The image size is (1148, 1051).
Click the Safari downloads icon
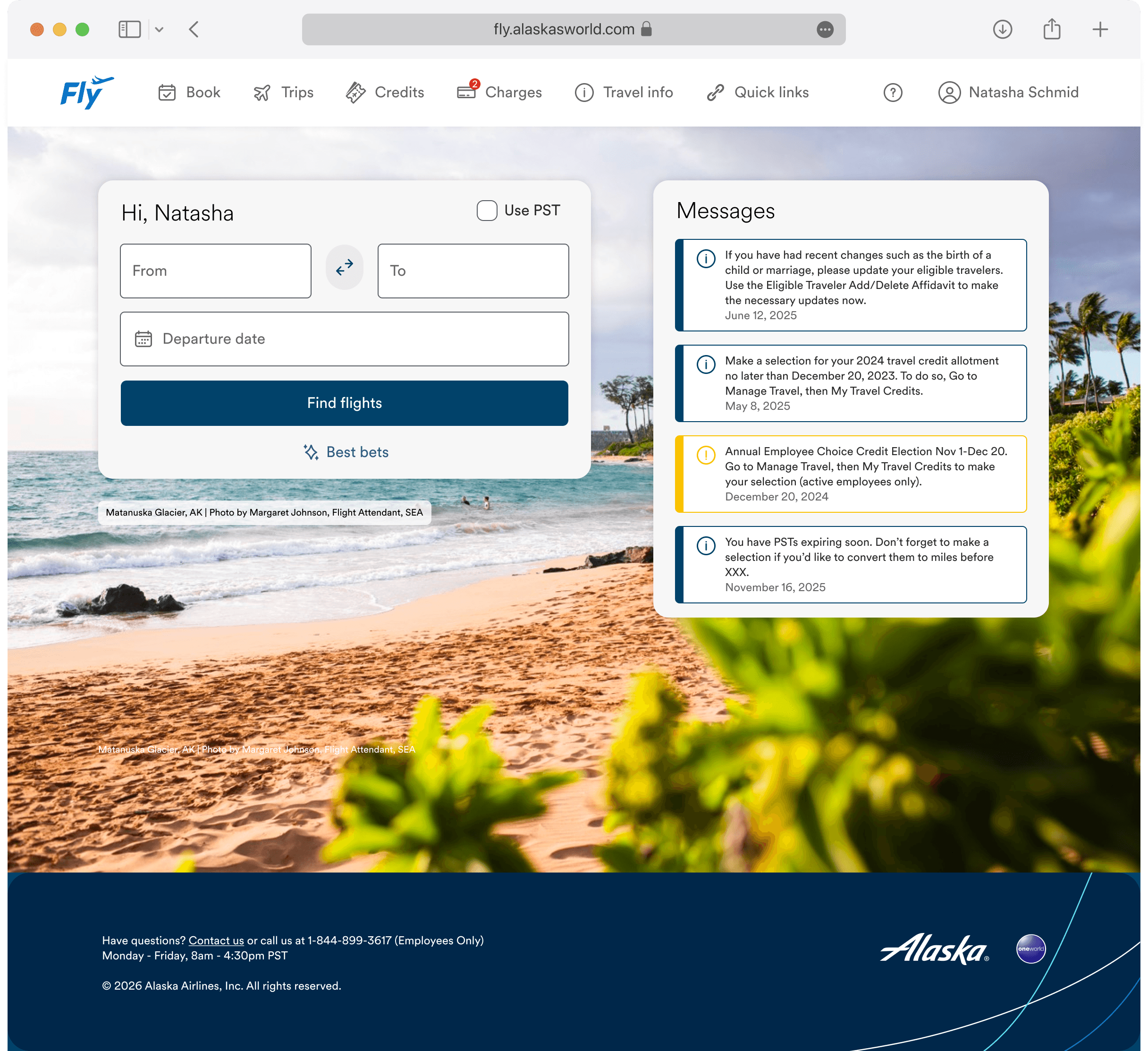click(1002, 29)
